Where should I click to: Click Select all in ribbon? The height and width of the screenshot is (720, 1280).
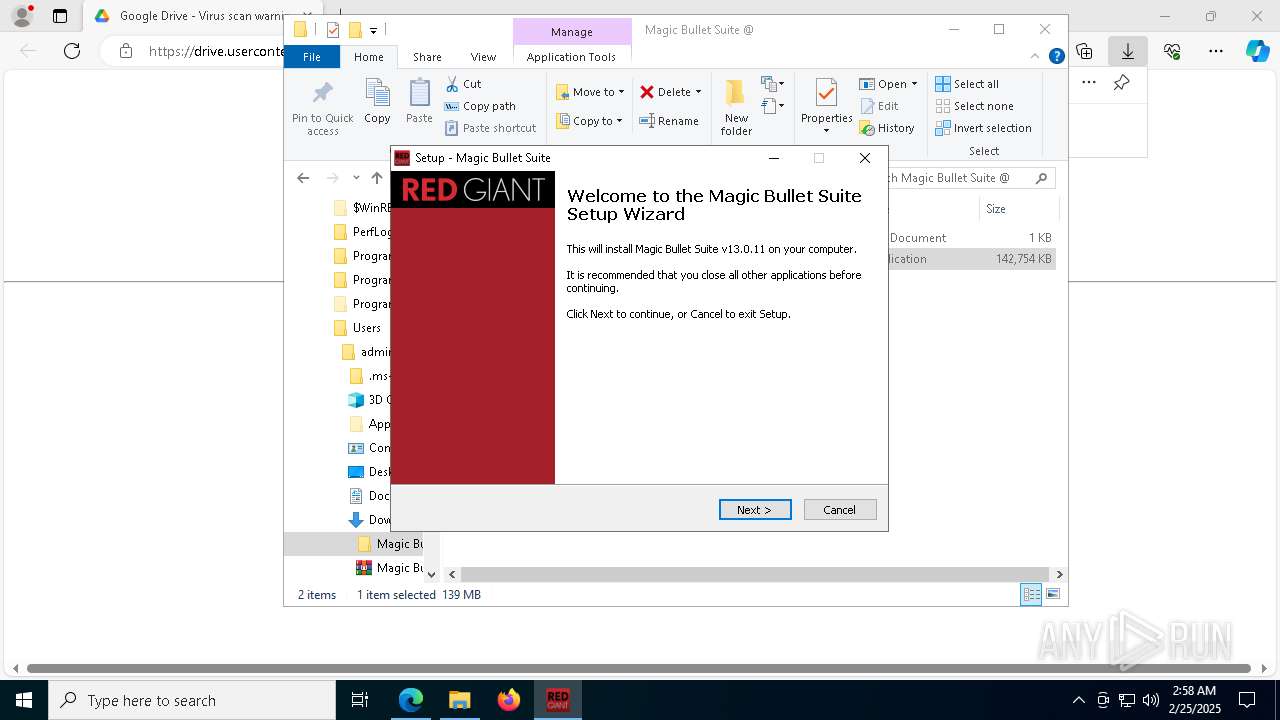967,84
